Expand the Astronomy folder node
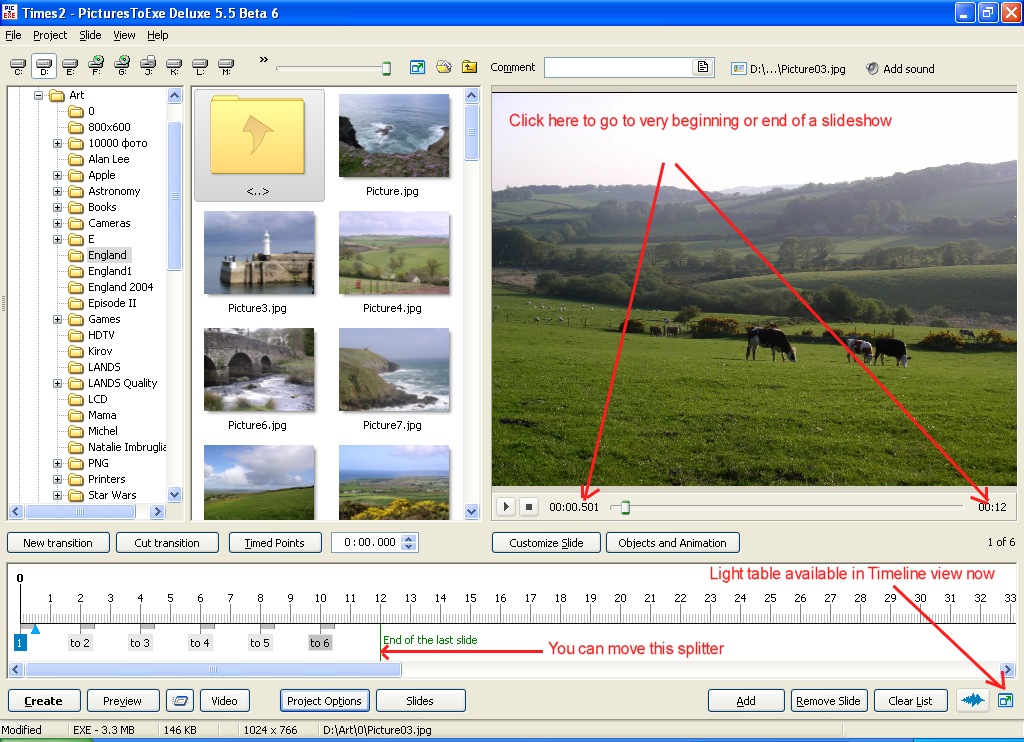1024x742 pixels. click(x=57, y=191)
